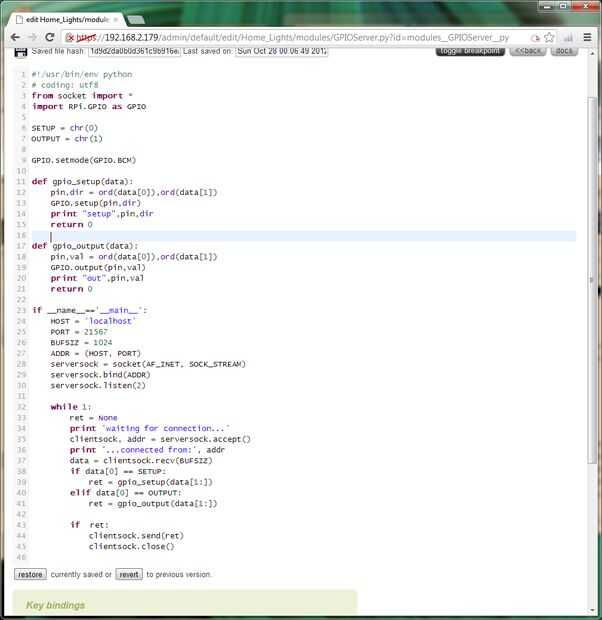Click 'elif data[0] == OUTPUT:' line
This screenshot has height=620, width=602.
125,493
